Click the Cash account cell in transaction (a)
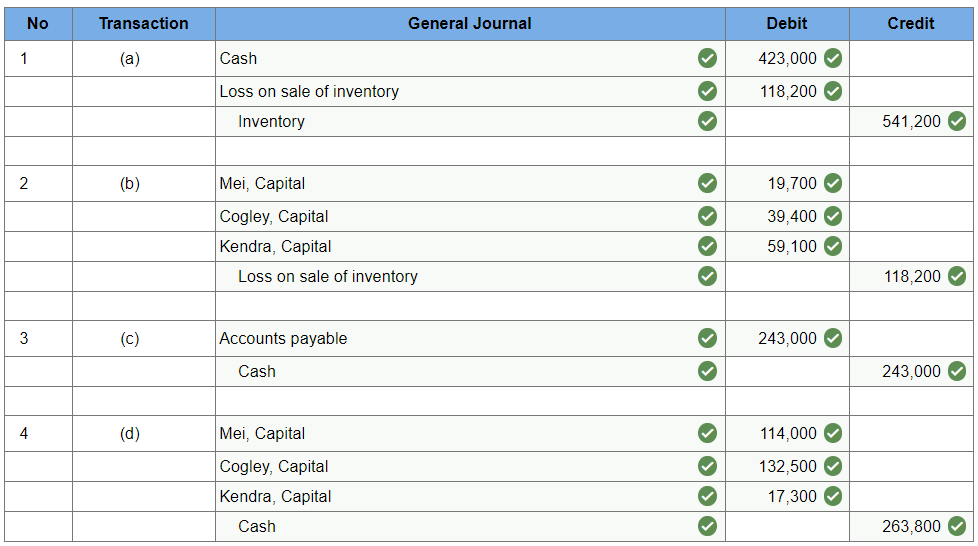The width and height of the screenshot is (978, 546). [x=470, y=59]
